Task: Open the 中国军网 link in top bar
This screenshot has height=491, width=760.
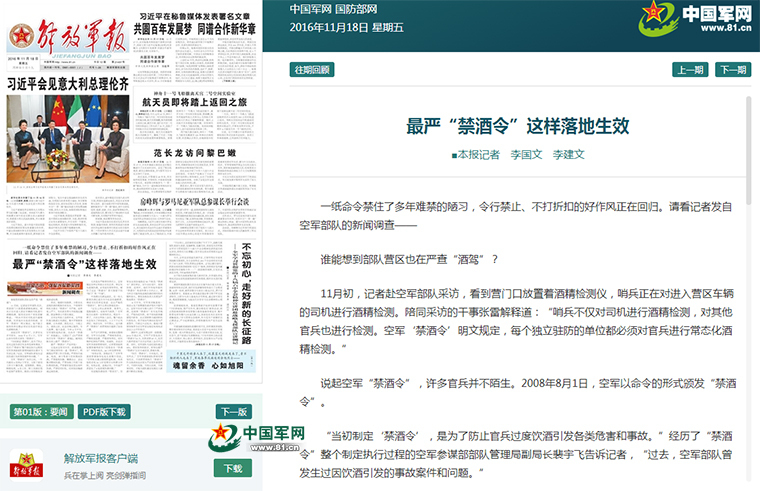Action: tap(310, 9)
